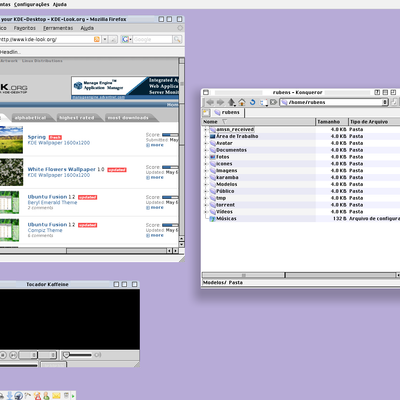400x400 pixels.
Task: Open White Flowers Wallpaper 1.0 link
Action: 66,169
